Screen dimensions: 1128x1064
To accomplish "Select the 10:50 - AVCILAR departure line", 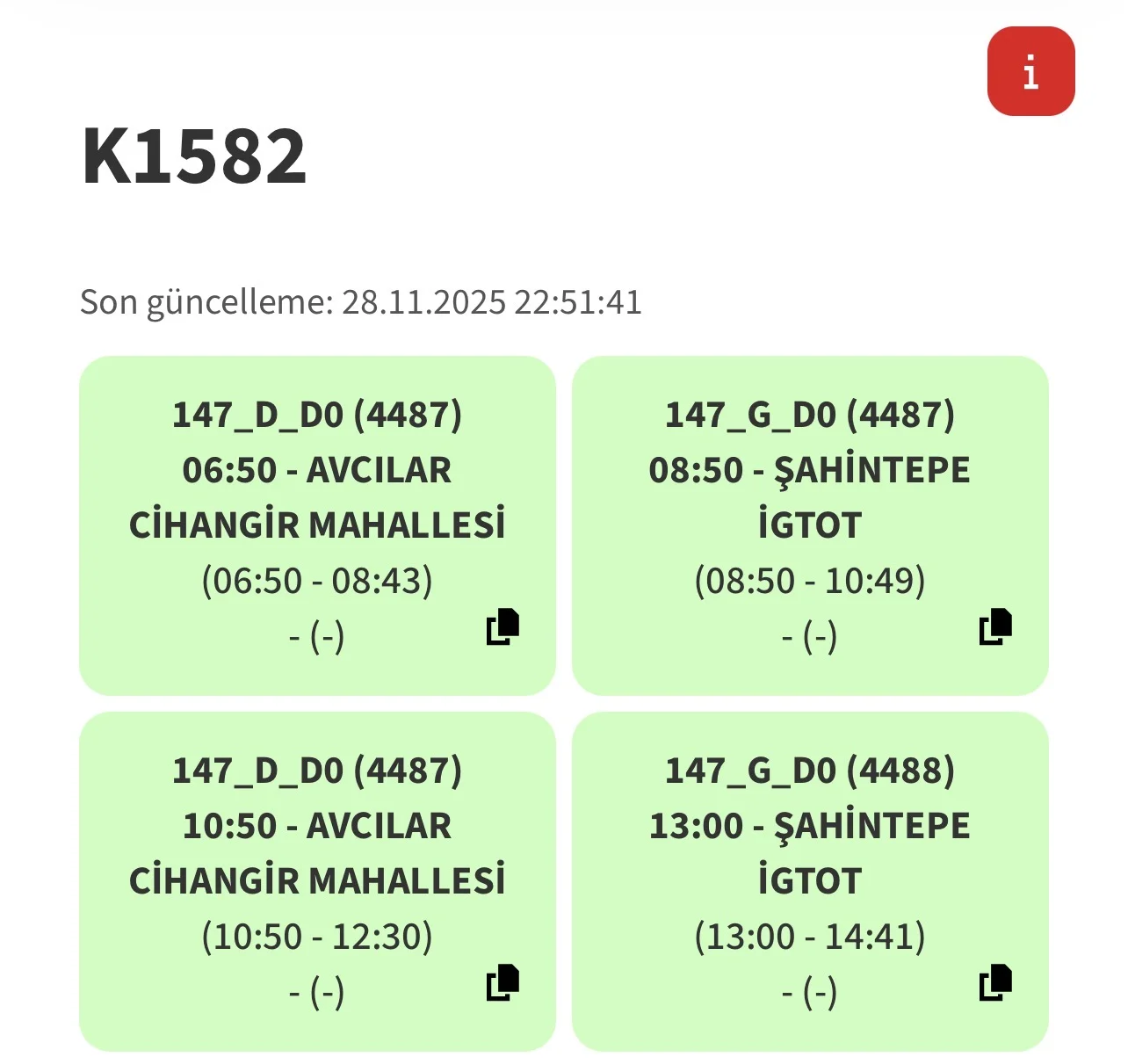I will pos(317,826).
